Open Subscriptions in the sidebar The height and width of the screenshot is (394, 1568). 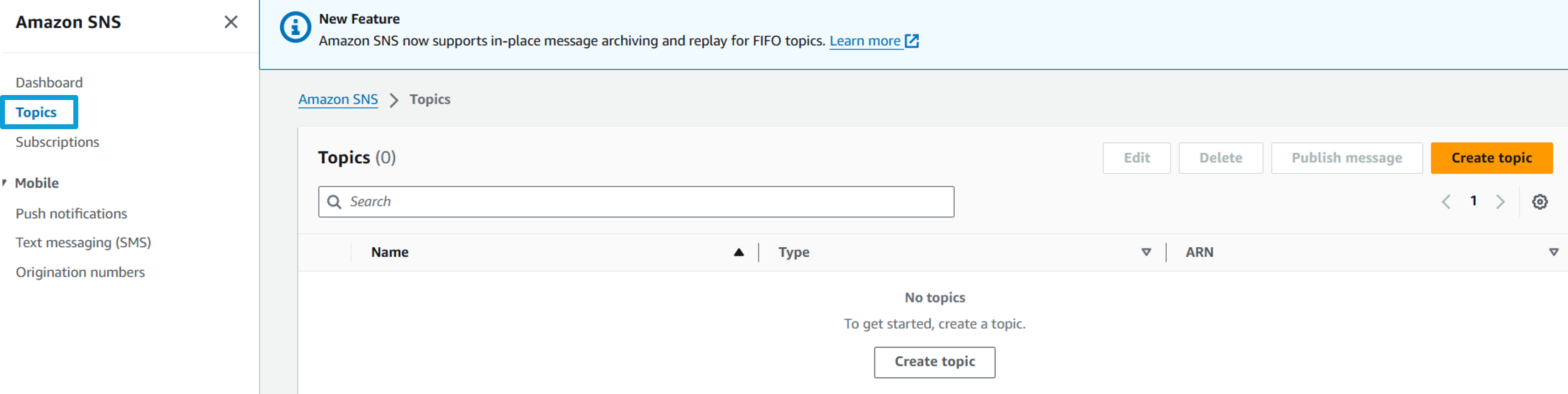pos(57,142)
